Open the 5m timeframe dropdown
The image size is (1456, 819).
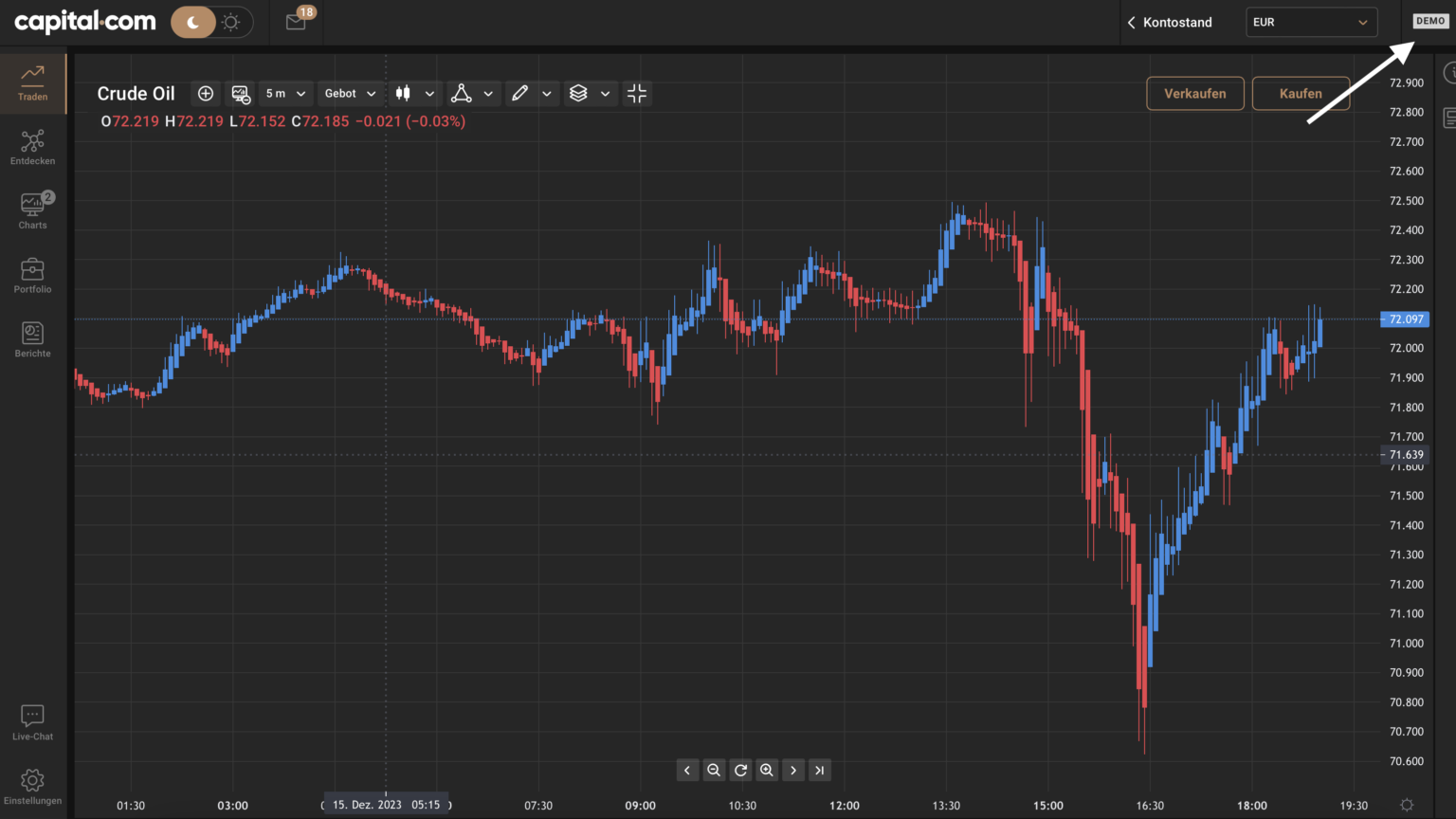pyautogui.click(x=284, y=93)
